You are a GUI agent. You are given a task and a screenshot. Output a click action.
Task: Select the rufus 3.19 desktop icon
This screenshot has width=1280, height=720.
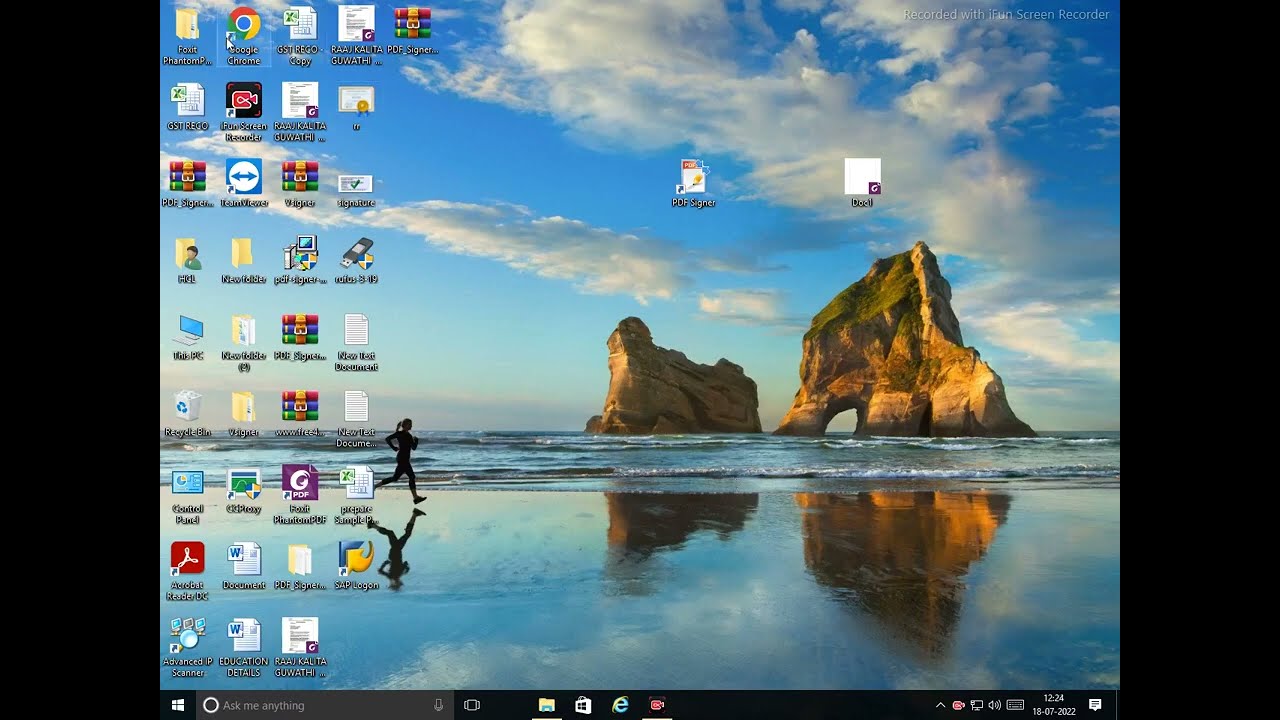(x=356, y=260)
